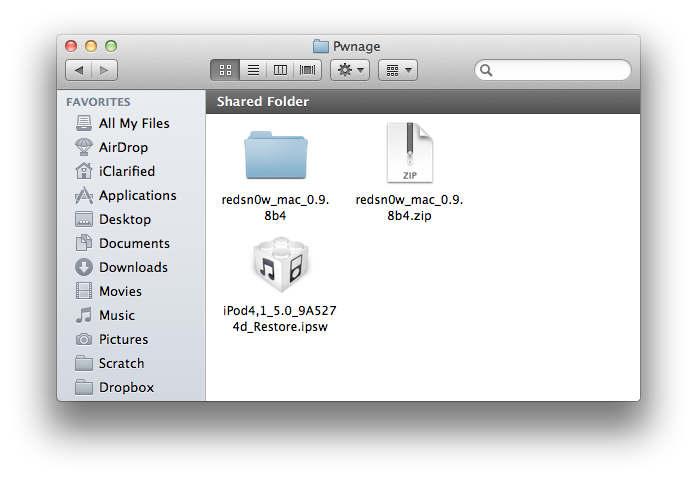Open the Dropbox sidebar folder

[126, 387]
